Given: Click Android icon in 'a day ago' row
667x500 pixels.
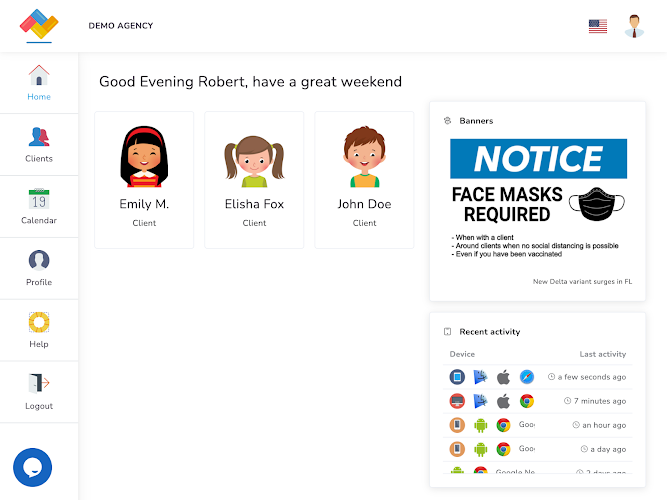Looking at the screenshot, I should (481, 449).
